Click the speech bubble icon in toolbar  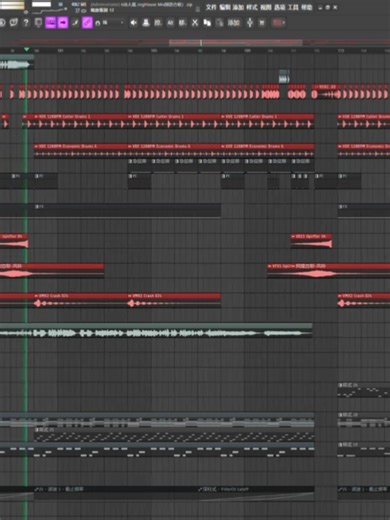(x=14, y=23)
